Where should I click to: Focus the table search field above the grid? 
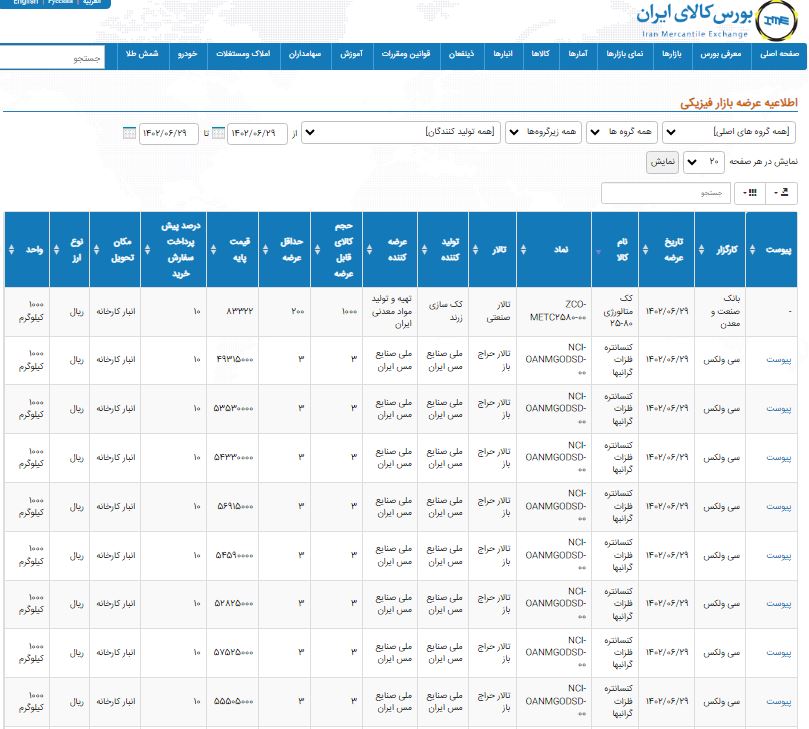point(666,193)
